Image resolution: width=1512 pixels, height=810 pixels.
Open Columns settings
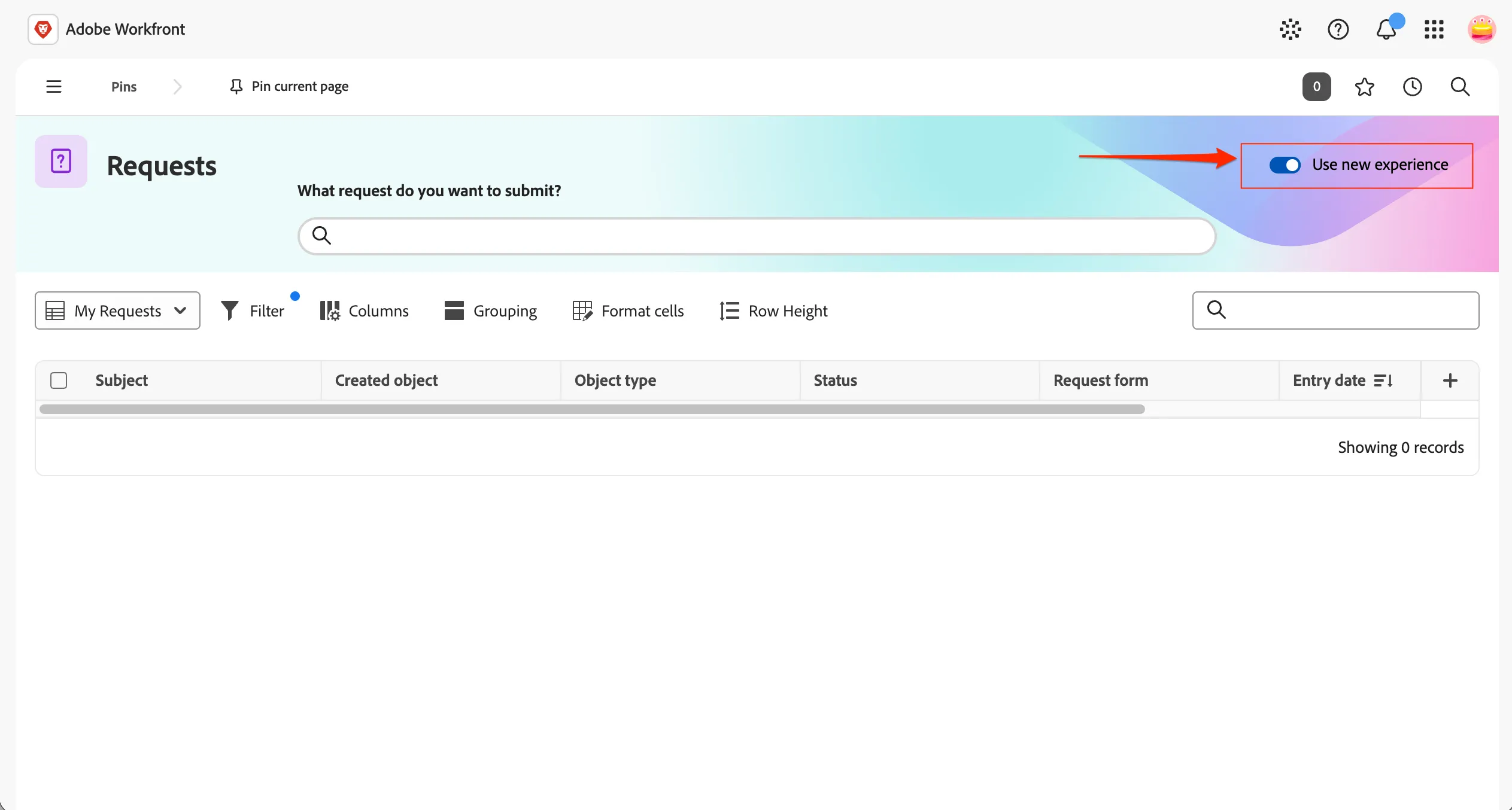coord(364,310)
